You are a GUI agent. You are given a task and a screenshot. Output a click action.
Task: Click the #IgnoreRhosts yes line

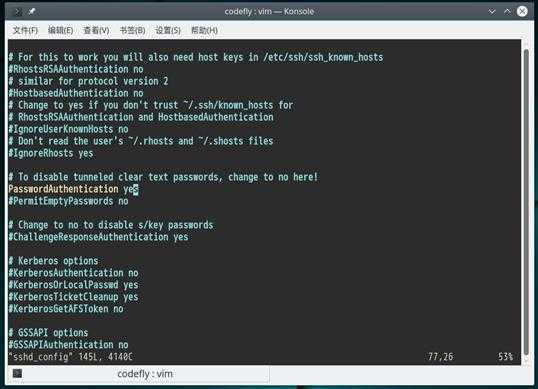pos(51,153)
